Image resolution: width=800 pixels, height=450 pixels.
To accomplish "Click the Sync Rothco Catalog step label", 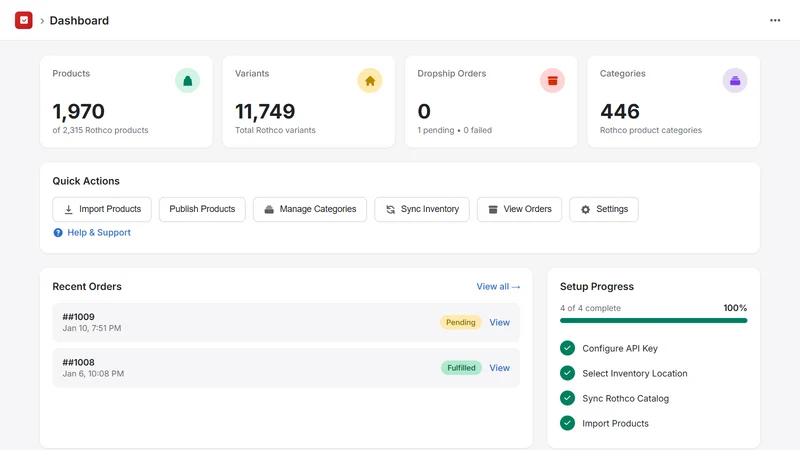I will coord(626,398).
